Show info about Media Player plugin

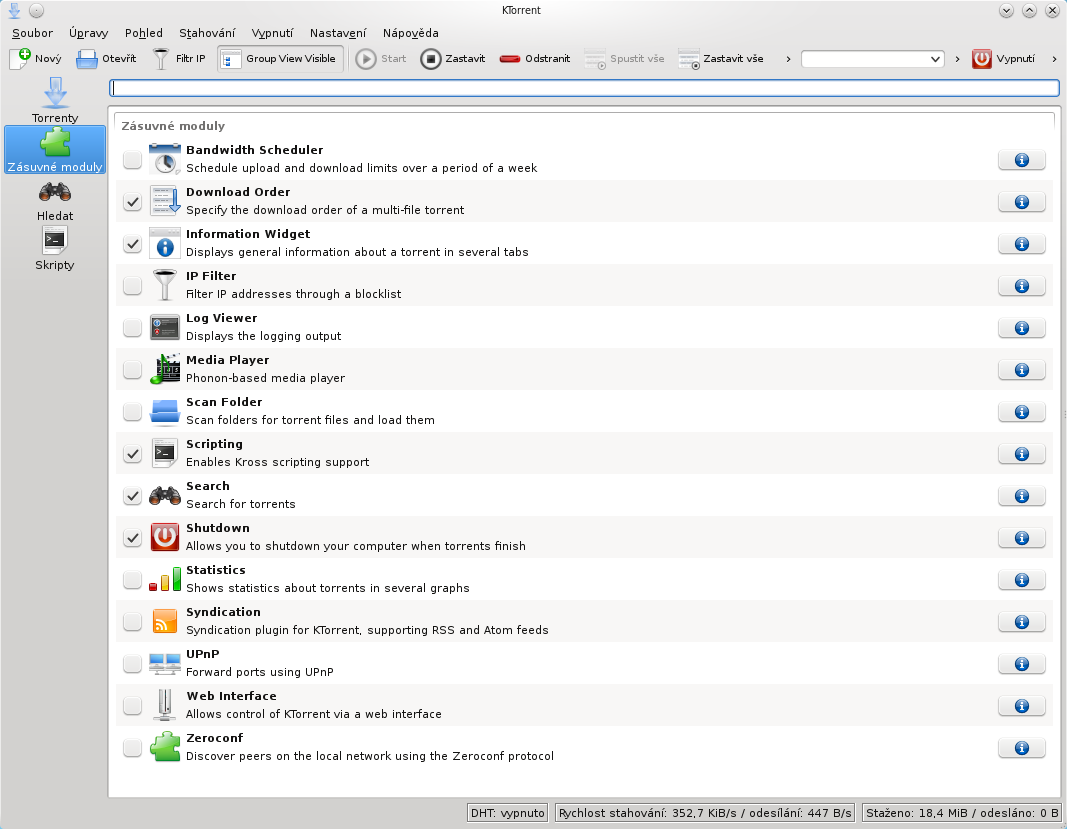pos(1021,370)
